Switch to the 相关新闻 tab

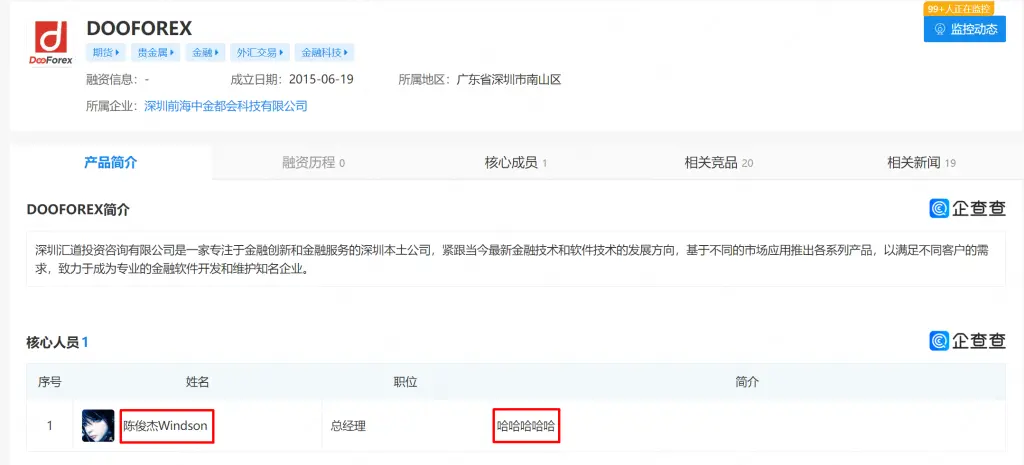921,163
